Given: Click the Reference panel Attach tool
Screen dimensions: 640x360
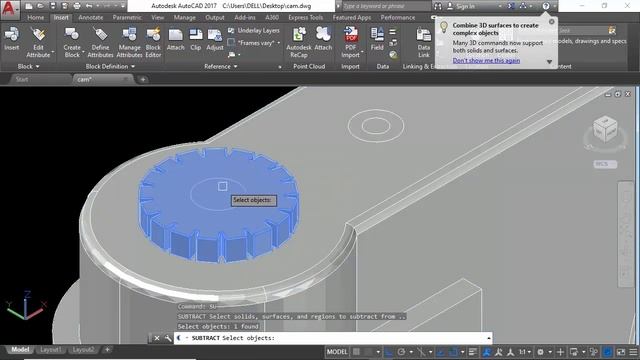Looking at the screenshot, I should coord(176,39).
